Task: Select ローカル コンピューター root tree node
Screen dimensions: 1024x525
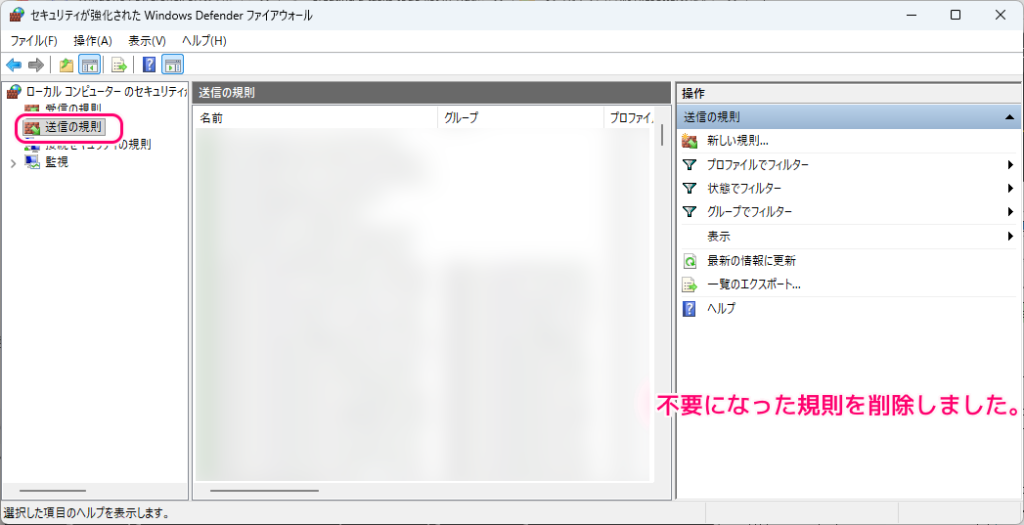Action: click(96, 91)
